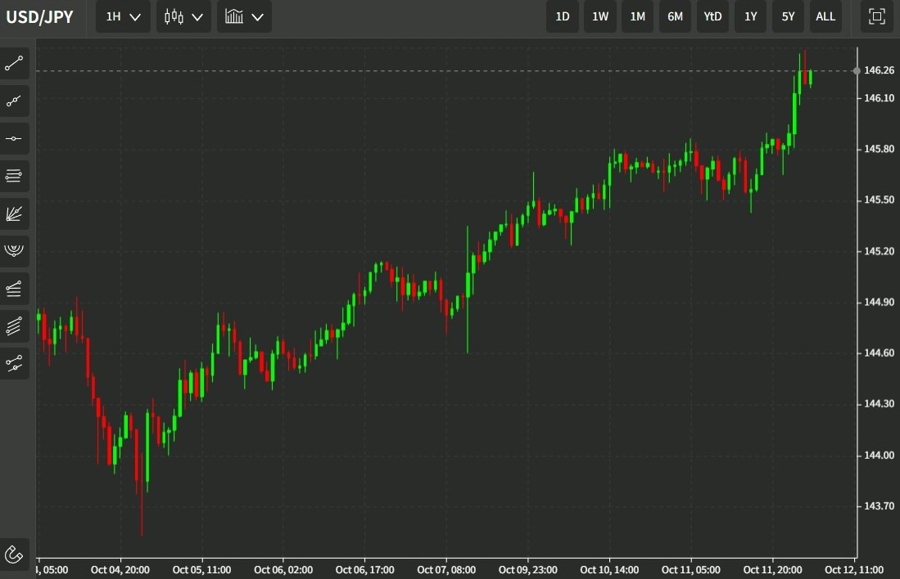
Task: Click the 144.00 price axis label
Action: 879,455
